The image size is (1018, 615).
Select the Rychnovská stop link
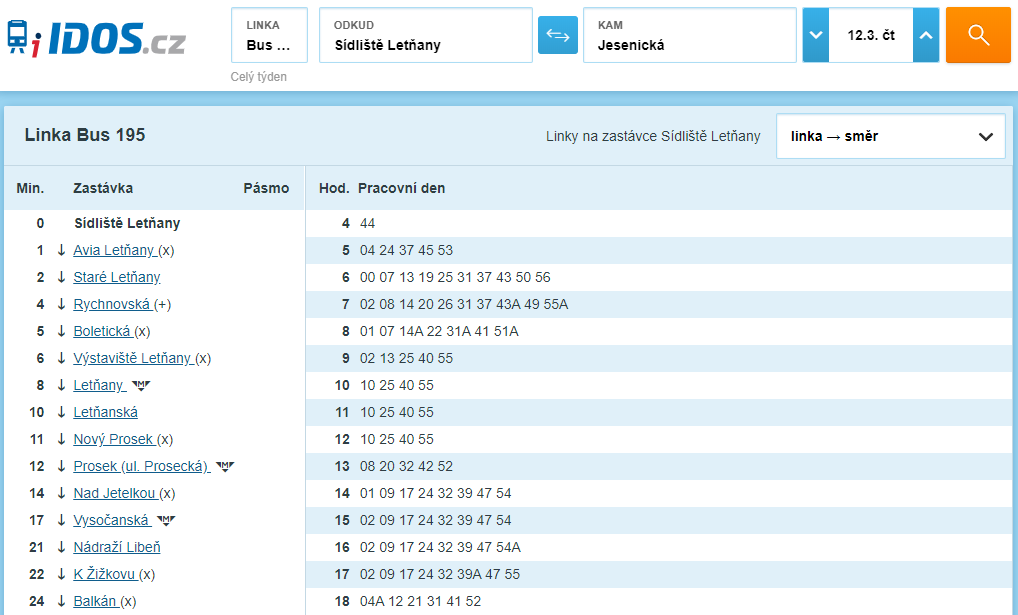pos(112,305)
